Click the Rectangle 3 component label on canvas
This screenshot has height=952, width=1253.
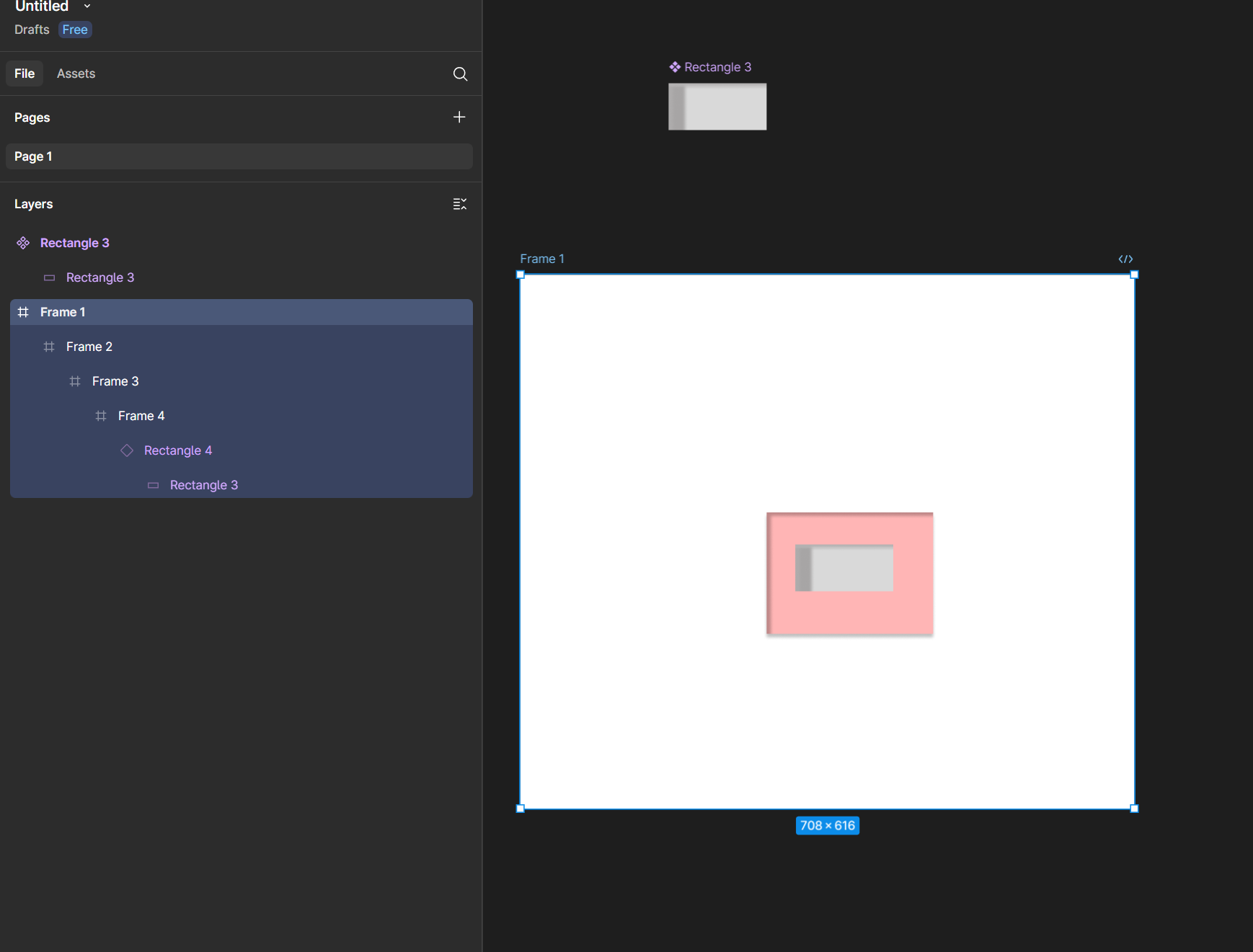(717, 67)
